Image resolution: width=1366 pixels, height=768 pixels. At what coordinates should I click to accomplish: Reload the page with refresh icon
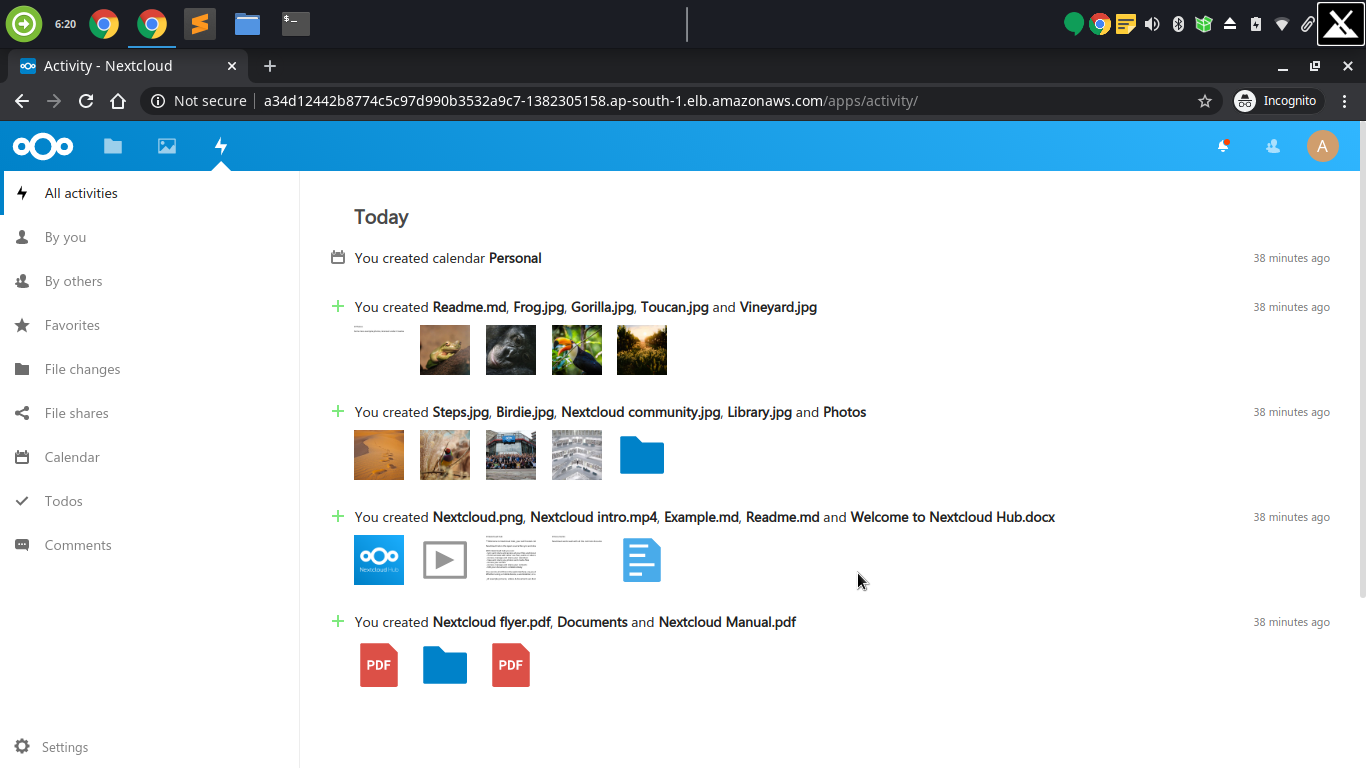[86, 101]
